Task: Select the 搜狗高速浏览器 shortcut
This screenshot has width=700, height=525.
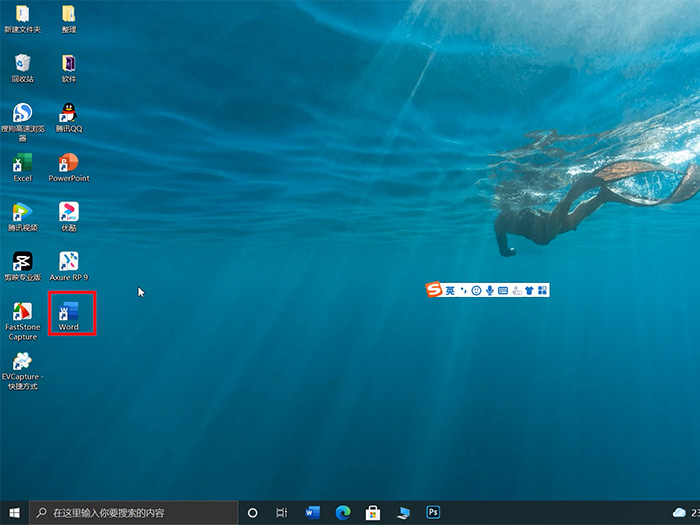Action: coord(22,122)
